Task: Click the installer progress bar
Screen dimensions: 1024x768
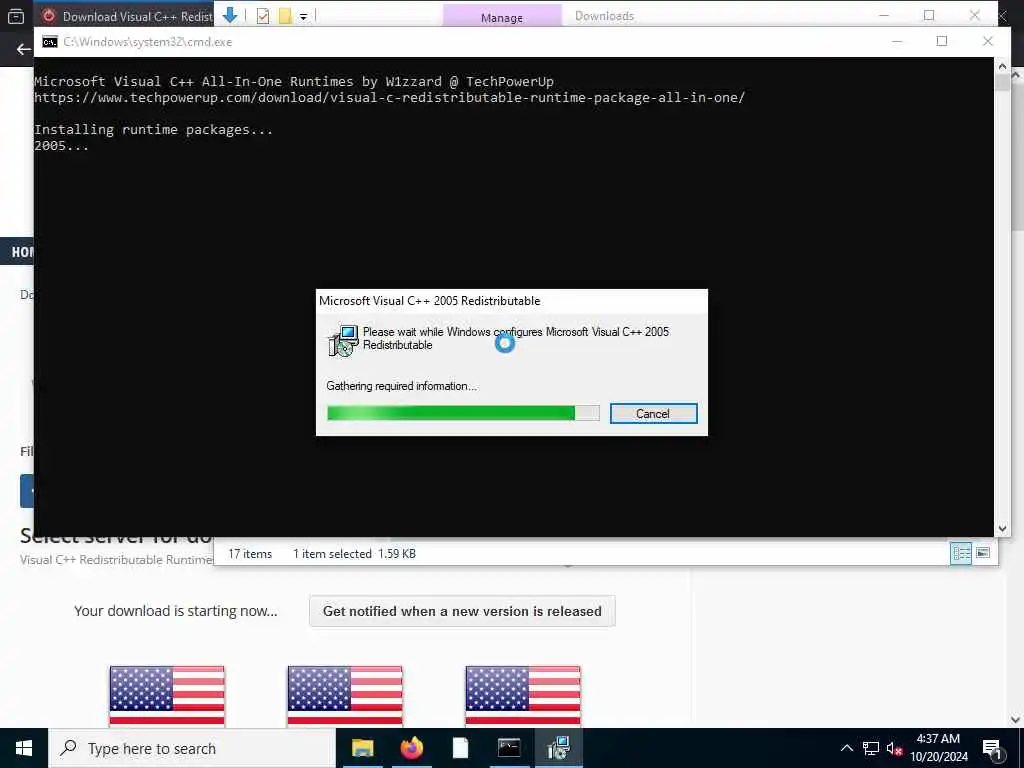Action: [463, 413]
